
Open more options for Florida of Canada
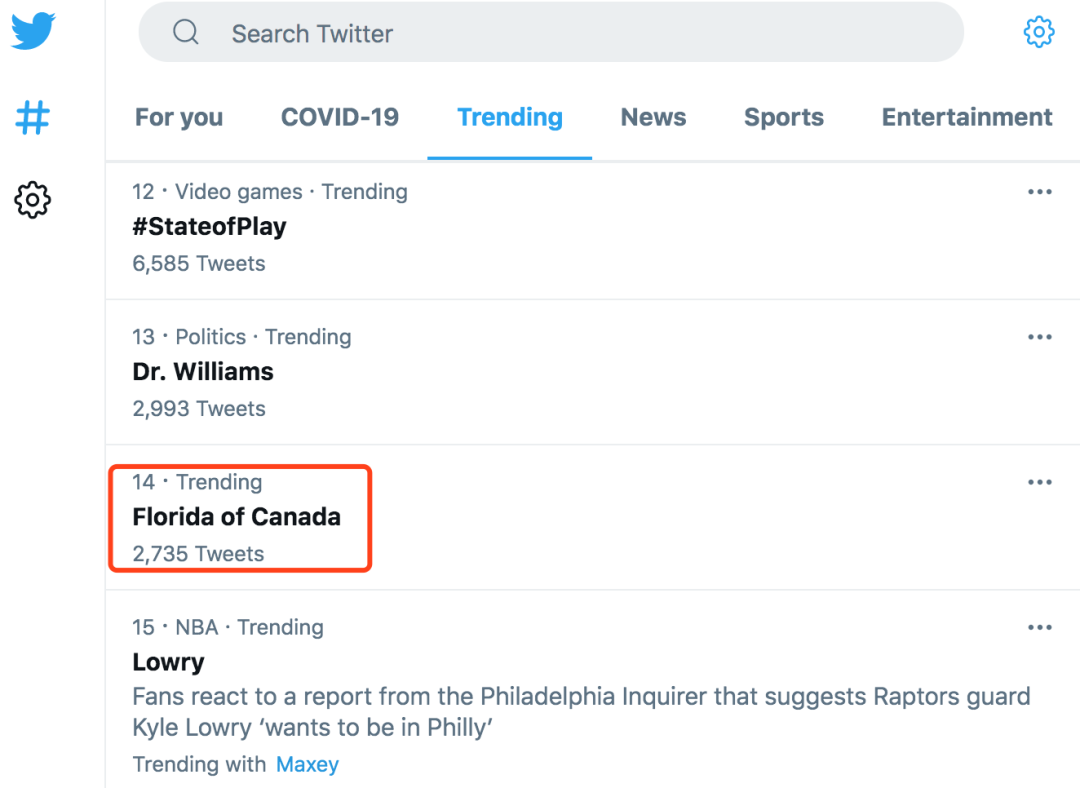click(x=1039, y=483)
